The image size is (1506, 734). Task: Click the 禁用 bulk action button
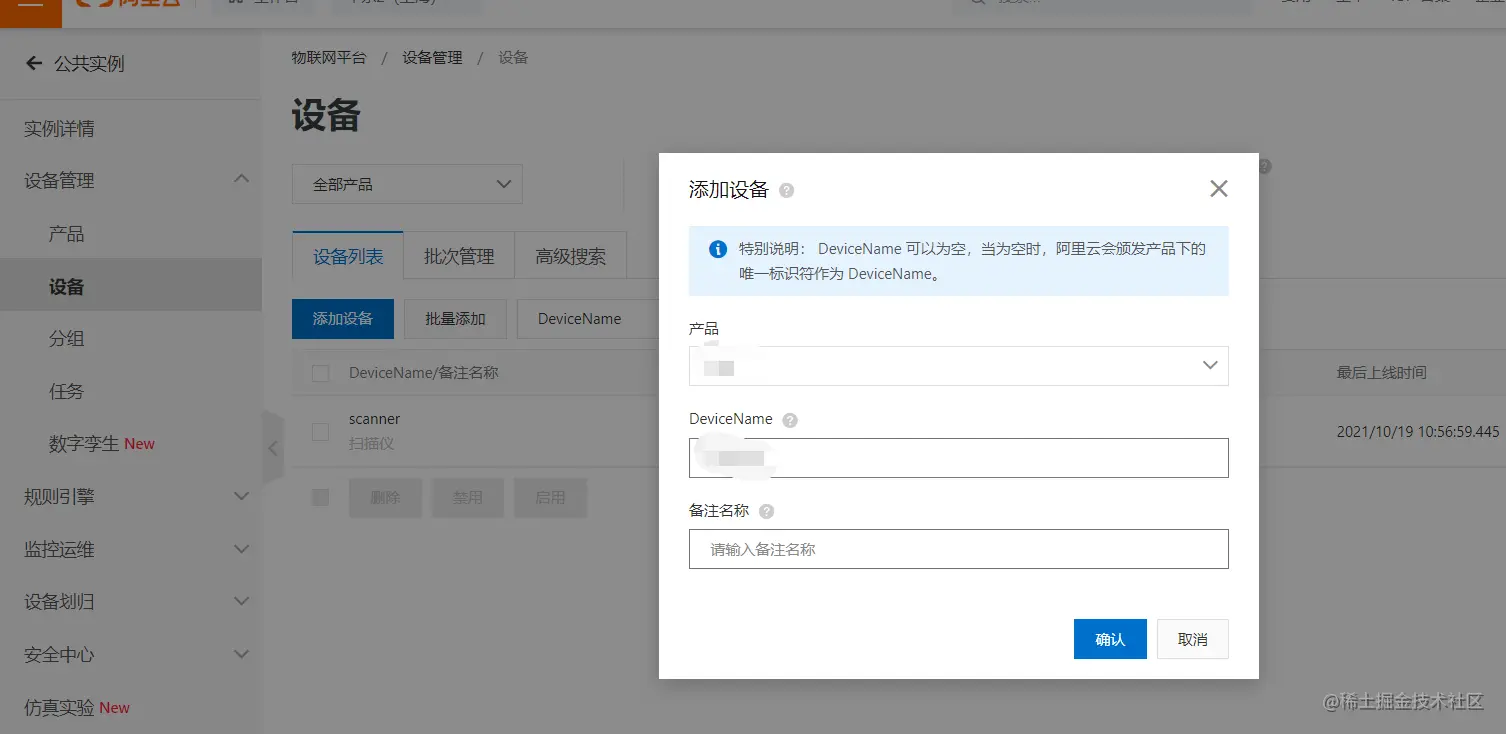pos(467,497)
